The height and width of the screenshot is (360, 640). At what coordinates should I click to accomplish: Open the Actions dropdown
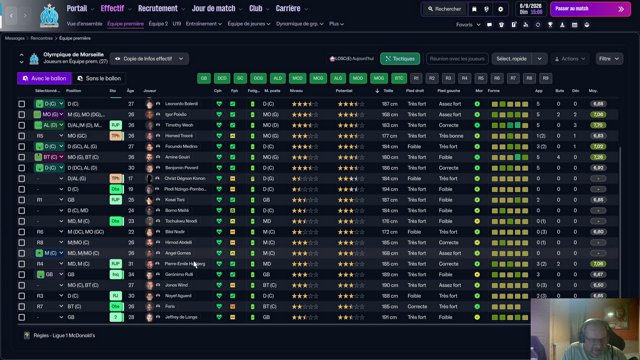click(x=570, y=59)
